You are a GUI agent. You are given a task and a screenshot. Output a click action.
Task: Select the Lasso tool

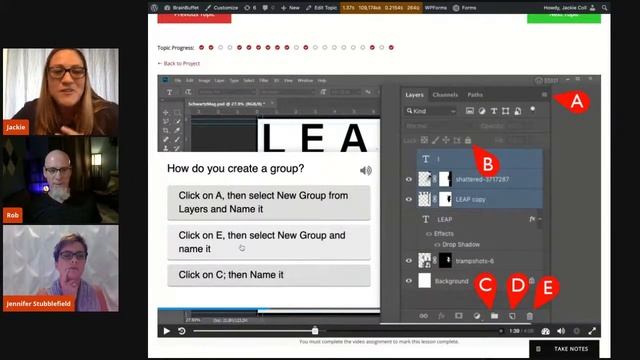(x=166, y=121)
